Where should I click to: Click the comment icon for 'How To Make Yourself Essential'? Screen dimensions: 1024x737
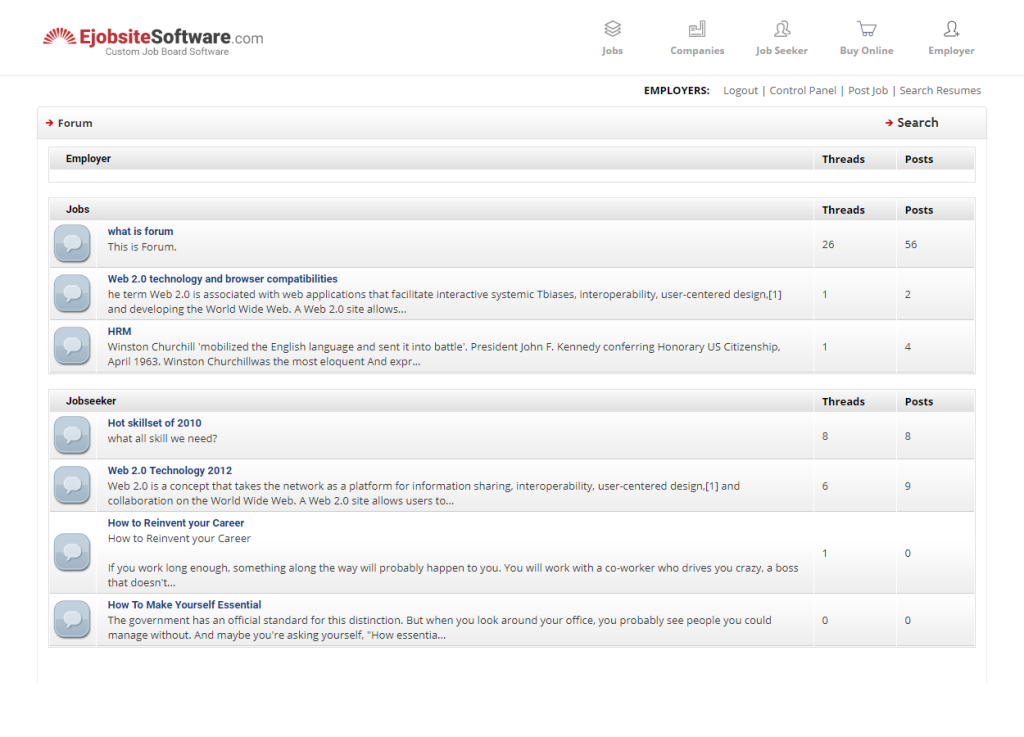point(71,619)
